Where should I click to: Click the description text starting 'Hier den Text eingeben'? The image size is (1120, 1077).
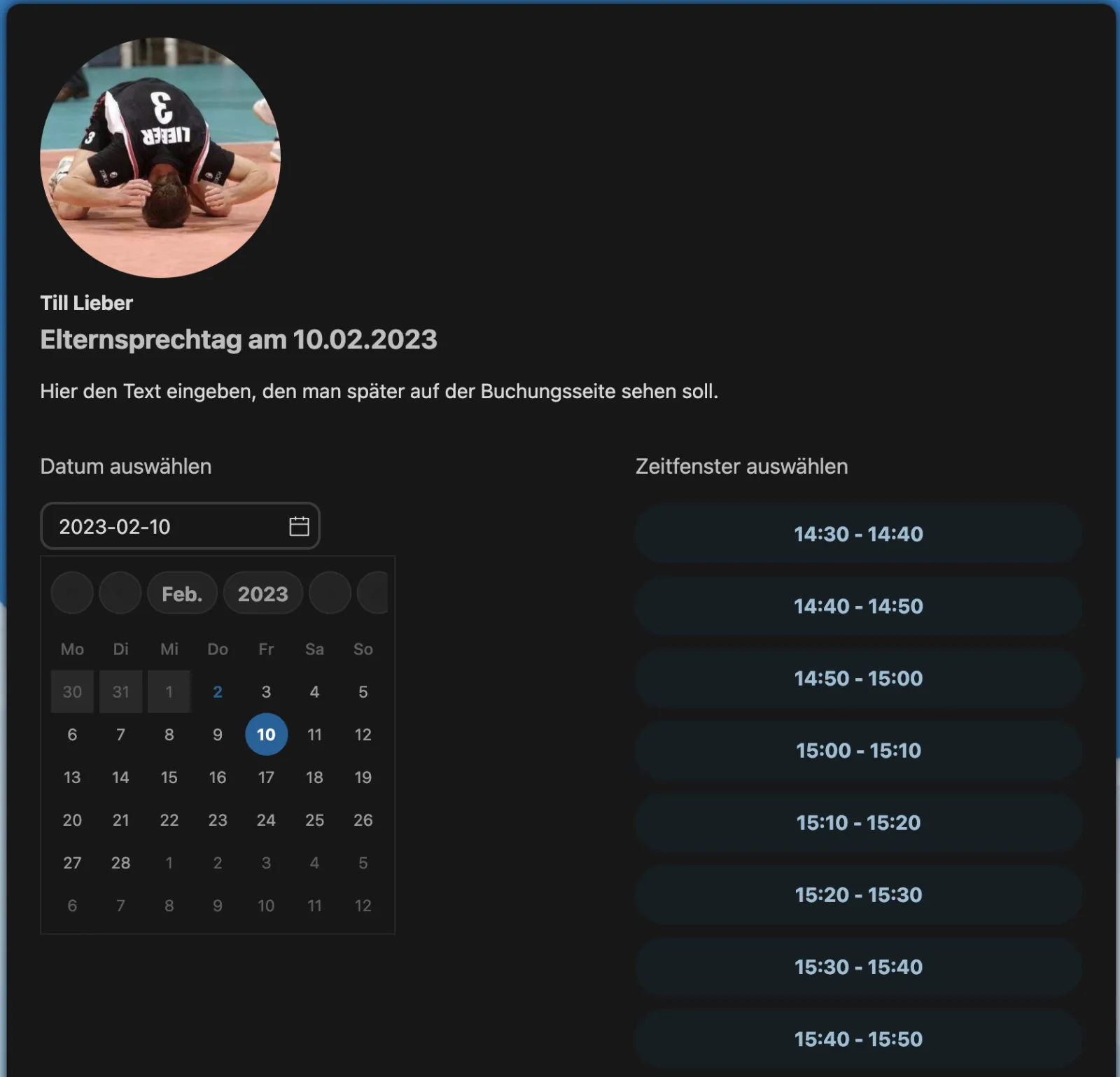[379, 391]
